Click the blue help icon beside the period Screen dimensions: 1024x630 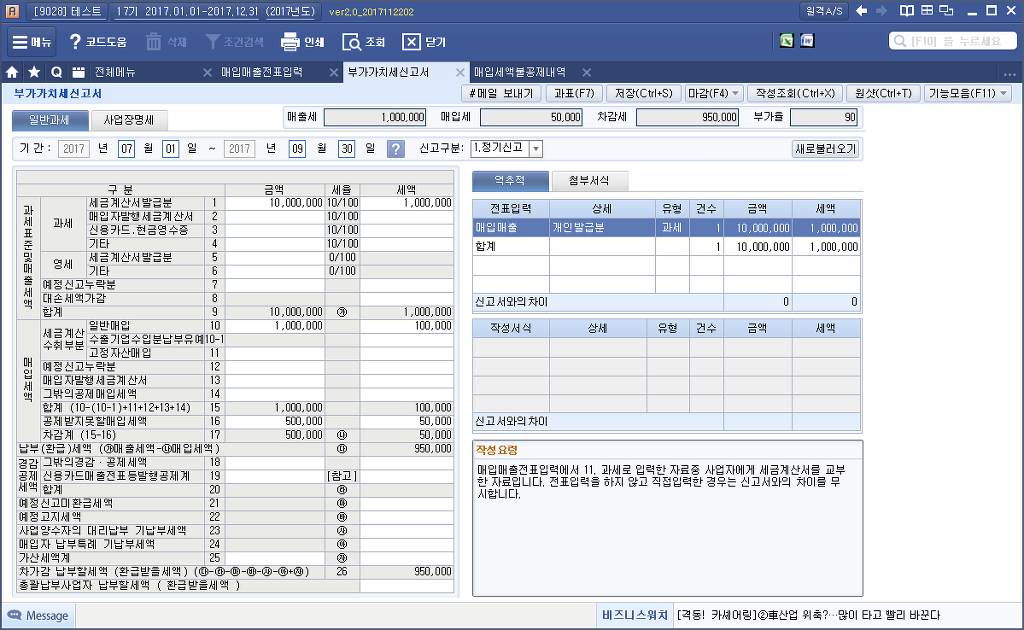(x=396, y=149)
